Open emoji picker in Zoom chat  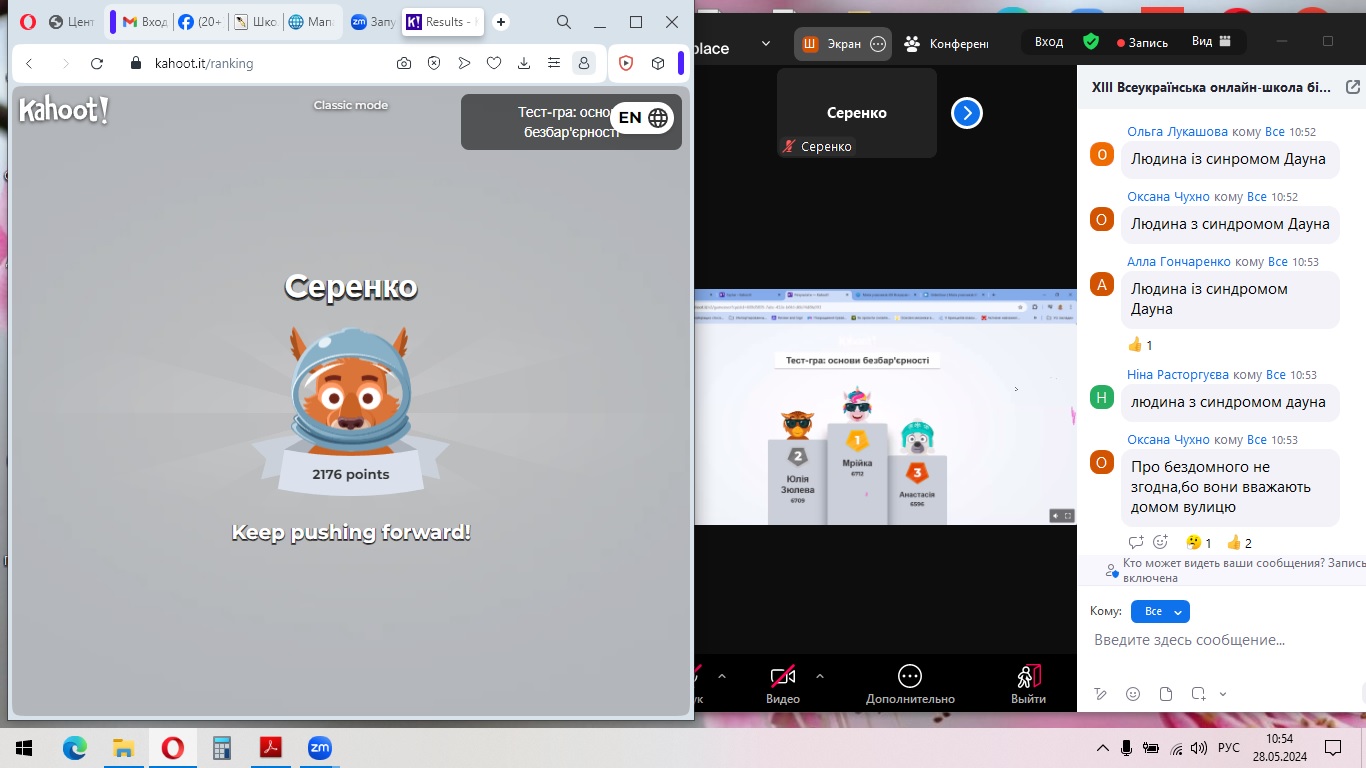click(x=1133, y=694)
